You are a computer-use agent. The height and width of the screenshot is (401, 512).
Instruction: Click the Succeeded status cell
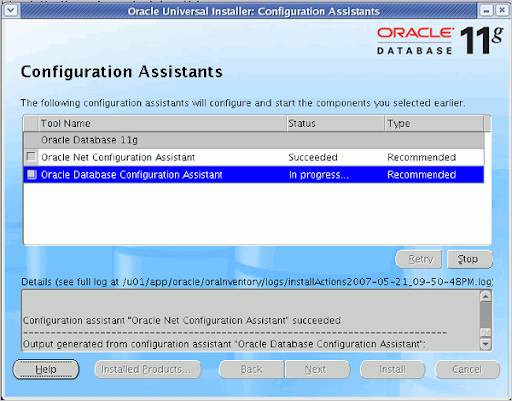click(x=313, y=157)
